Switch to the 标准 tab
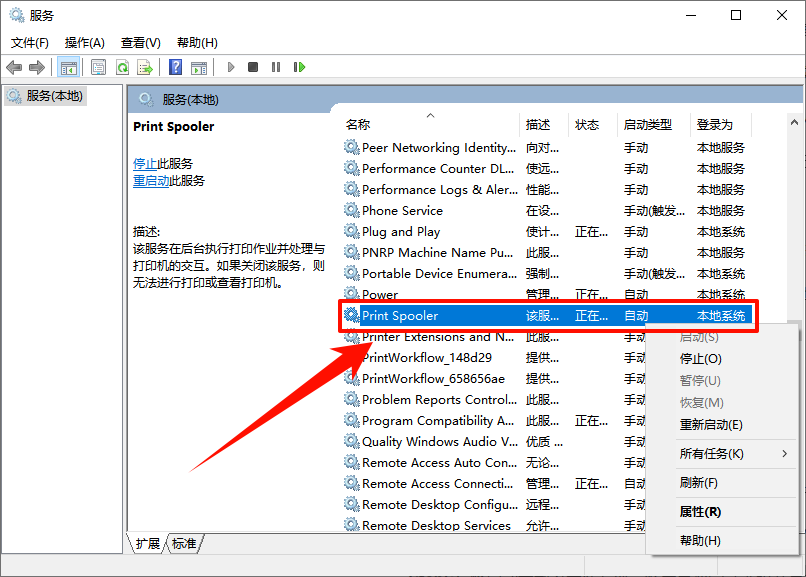806x577 pixels. tap(184, 544)
